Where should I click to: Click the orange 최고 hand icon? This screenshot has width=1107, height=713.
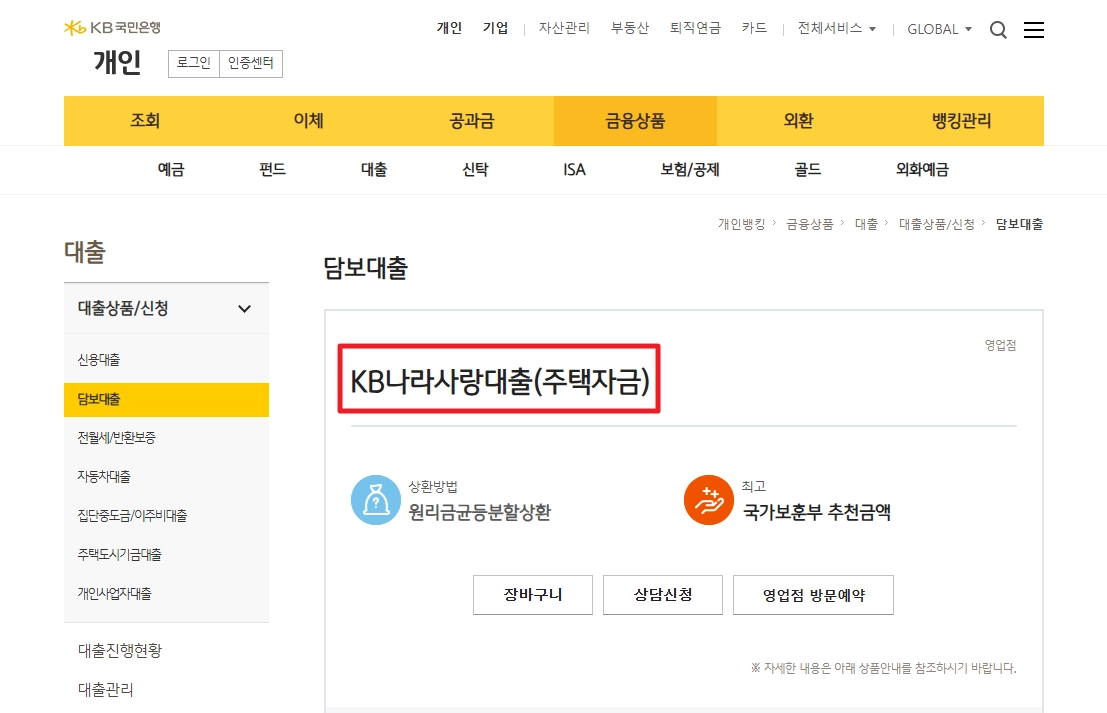point(708,500)
